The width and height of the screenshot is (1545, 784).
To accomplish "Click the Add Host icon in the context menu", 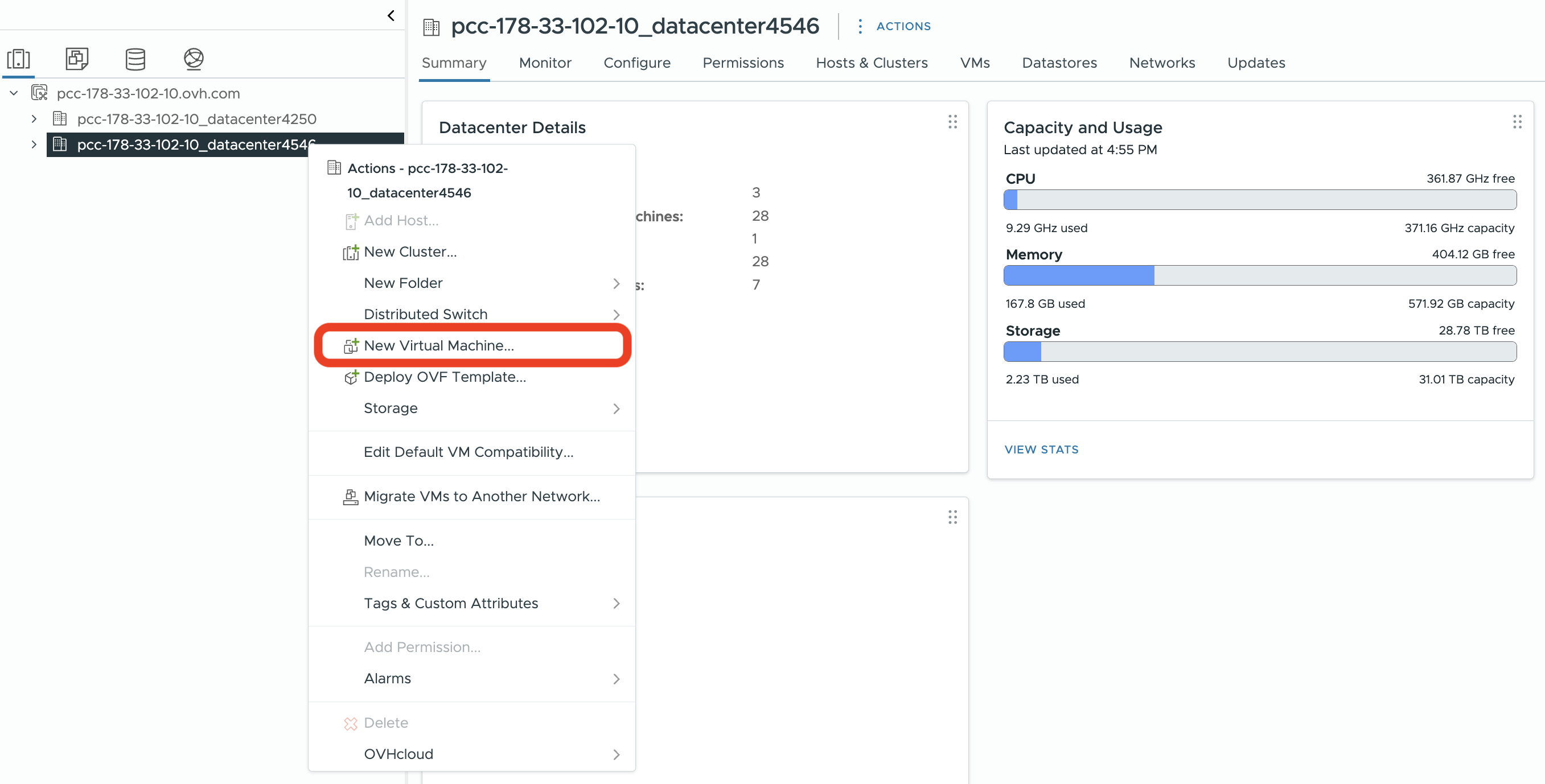I will point(351,221).
